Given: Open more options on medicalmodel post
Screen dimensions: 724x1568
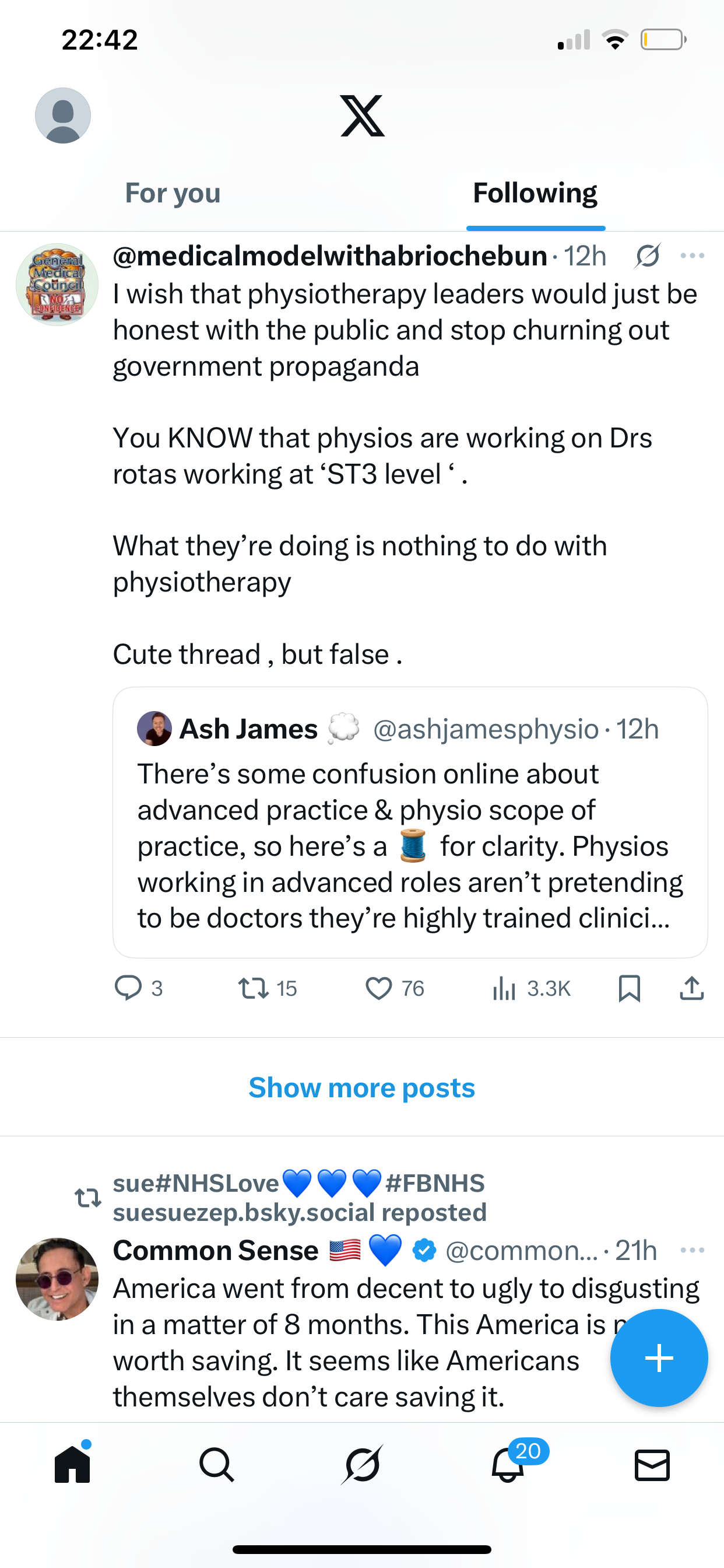Looking at the screenshot, I should (693, 256).
